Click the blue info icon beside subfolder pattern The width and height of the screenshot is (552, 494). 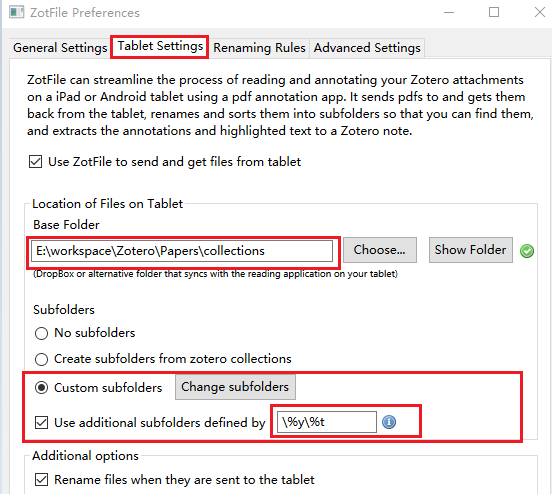[x=389, y=422]
